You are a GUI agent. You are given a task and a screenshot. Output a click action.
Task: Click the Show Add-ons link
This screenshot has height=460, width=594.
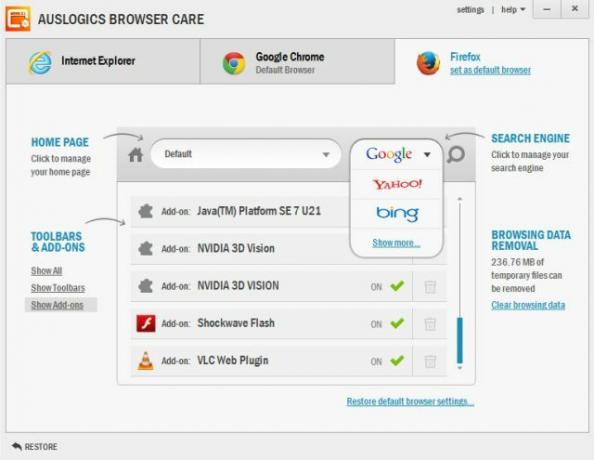[x=57, y=305]
